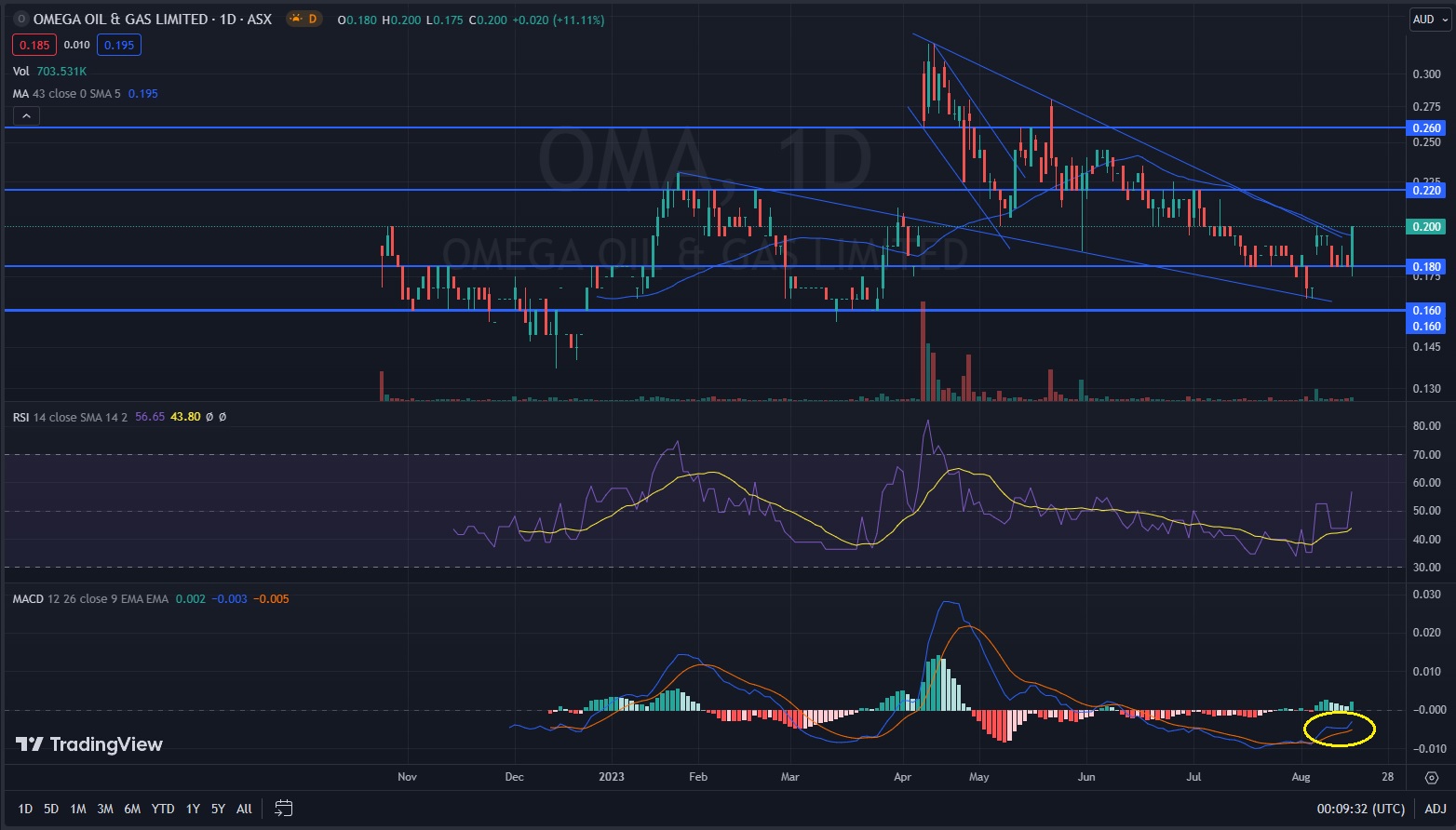The width and height of the screenshot is (1456, 830).
Task: Select the RSI 14 close indicator legend
Action: click(x=72, y=417)
